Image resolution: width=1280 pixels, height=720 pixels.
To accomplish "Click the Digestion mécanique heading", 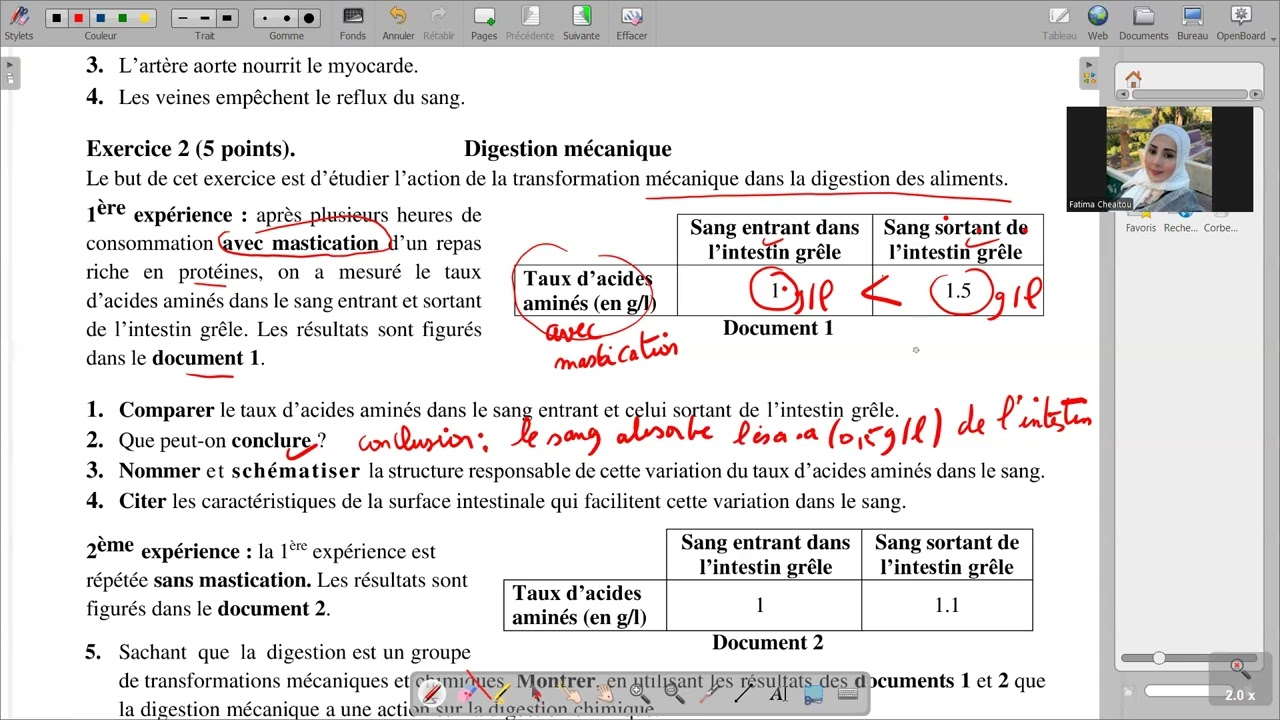I will point(567,149).
